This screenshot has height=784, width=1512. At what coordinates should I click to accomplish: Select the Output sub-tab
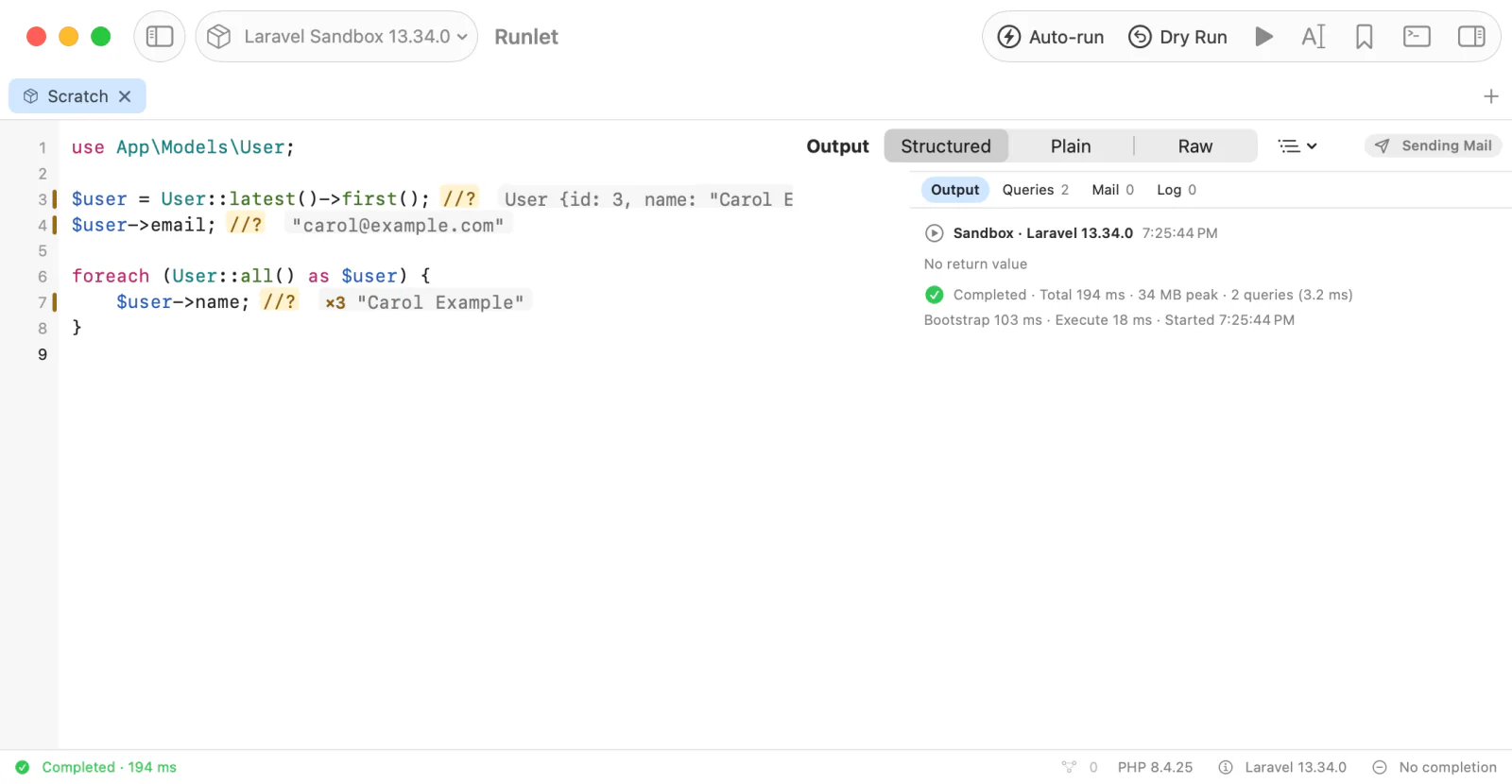(954, 190)
